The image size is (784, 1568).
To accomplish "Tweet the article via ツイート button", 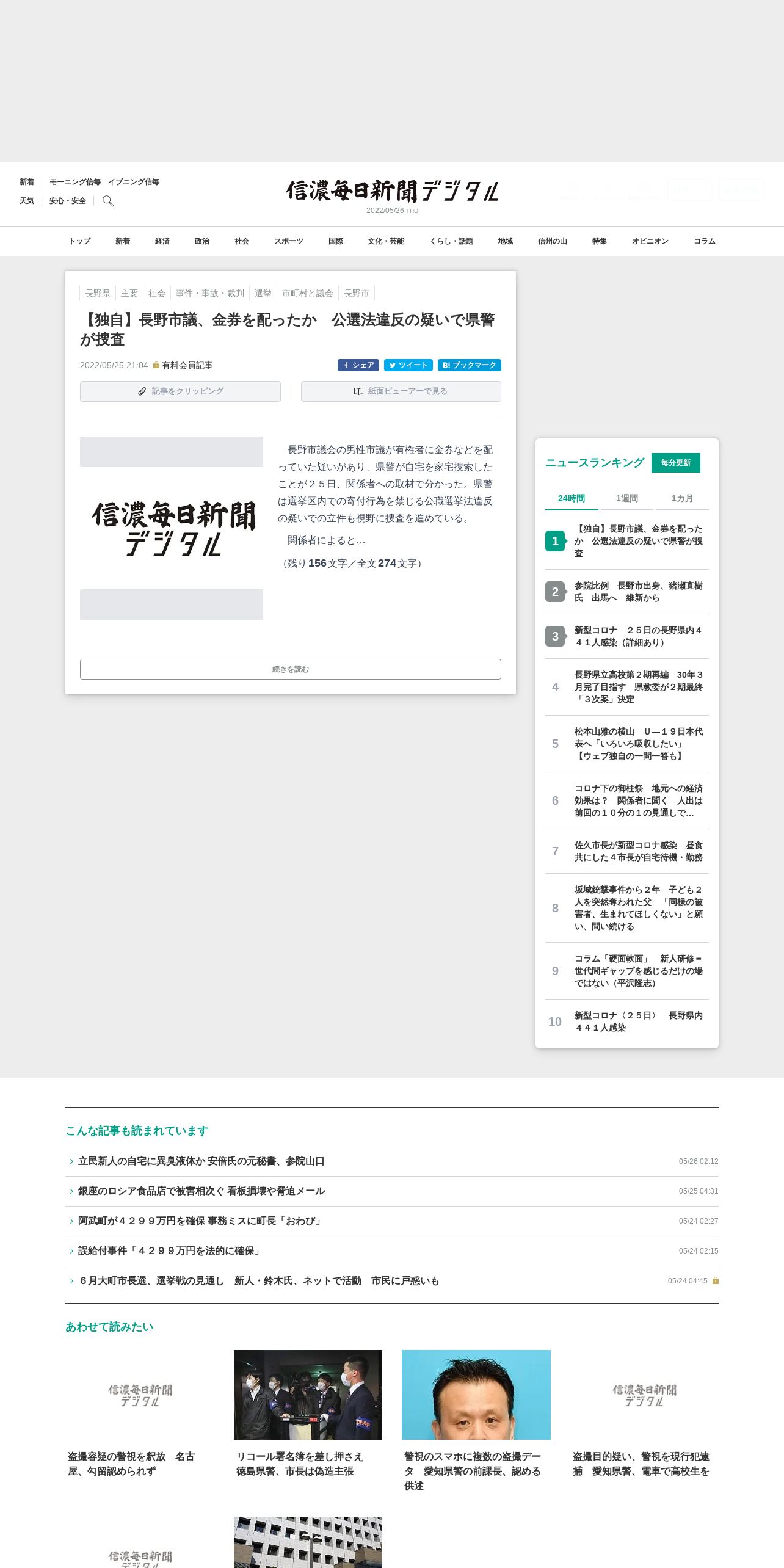I will click(408, 365).
